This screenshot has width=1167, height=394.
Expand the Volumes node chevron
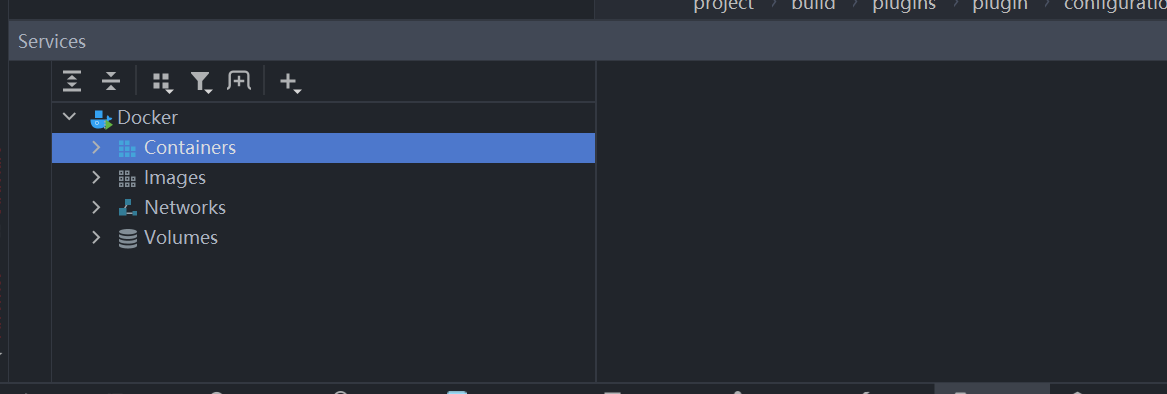(x=96, y=237)
